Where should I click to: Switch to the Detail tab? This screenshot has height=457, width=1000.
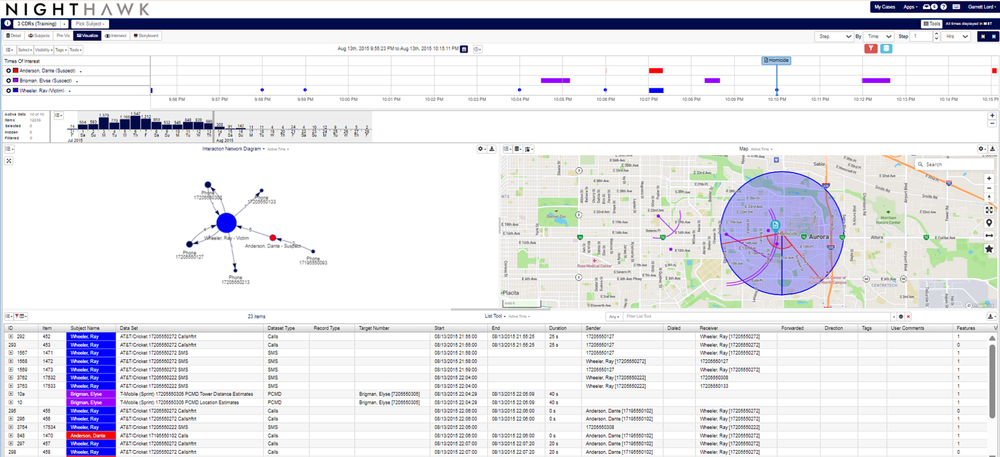click(15, 36)
